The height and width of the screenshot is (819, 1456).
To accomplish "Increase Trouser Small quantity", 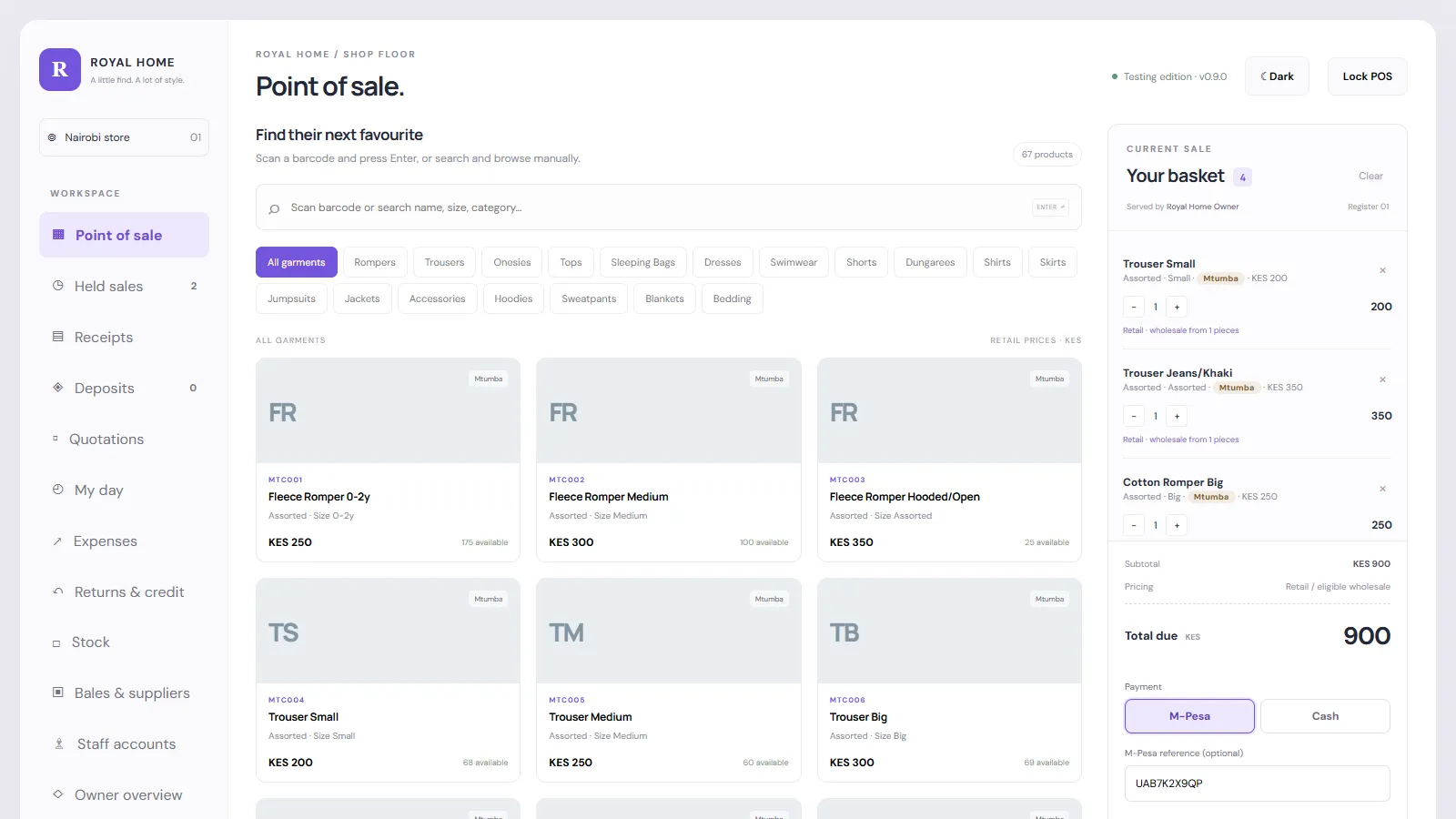I will pos(1177,307).
